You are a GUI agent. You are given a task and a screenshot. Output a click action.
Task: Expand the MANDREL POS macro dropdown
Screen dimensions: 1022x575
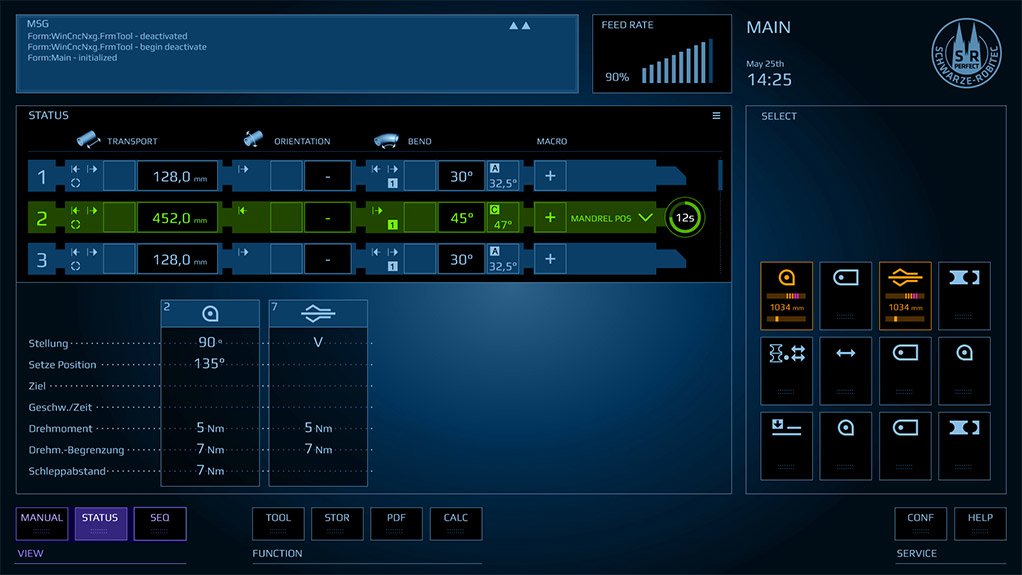(x=645, y=218)
